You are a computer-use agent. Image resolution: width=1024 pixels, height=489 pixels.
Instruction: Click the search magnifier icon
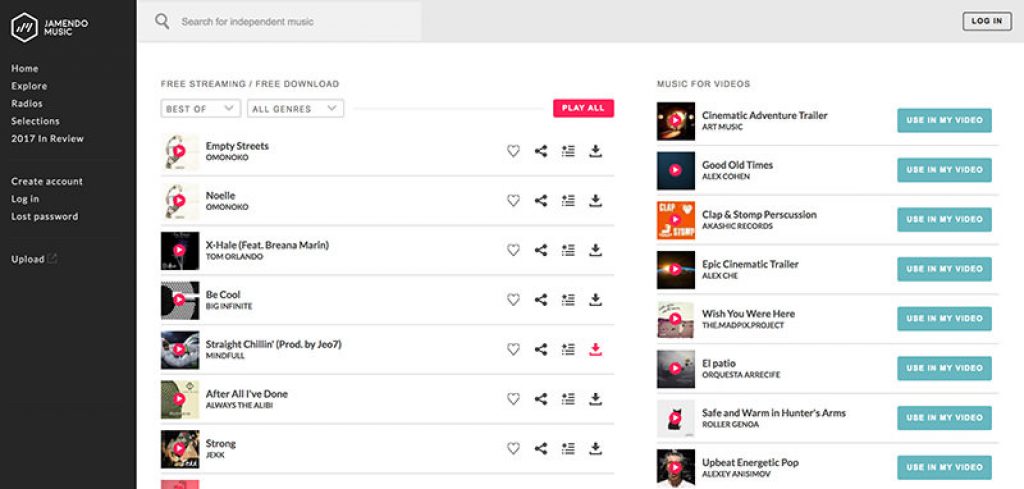coord(162,21)
